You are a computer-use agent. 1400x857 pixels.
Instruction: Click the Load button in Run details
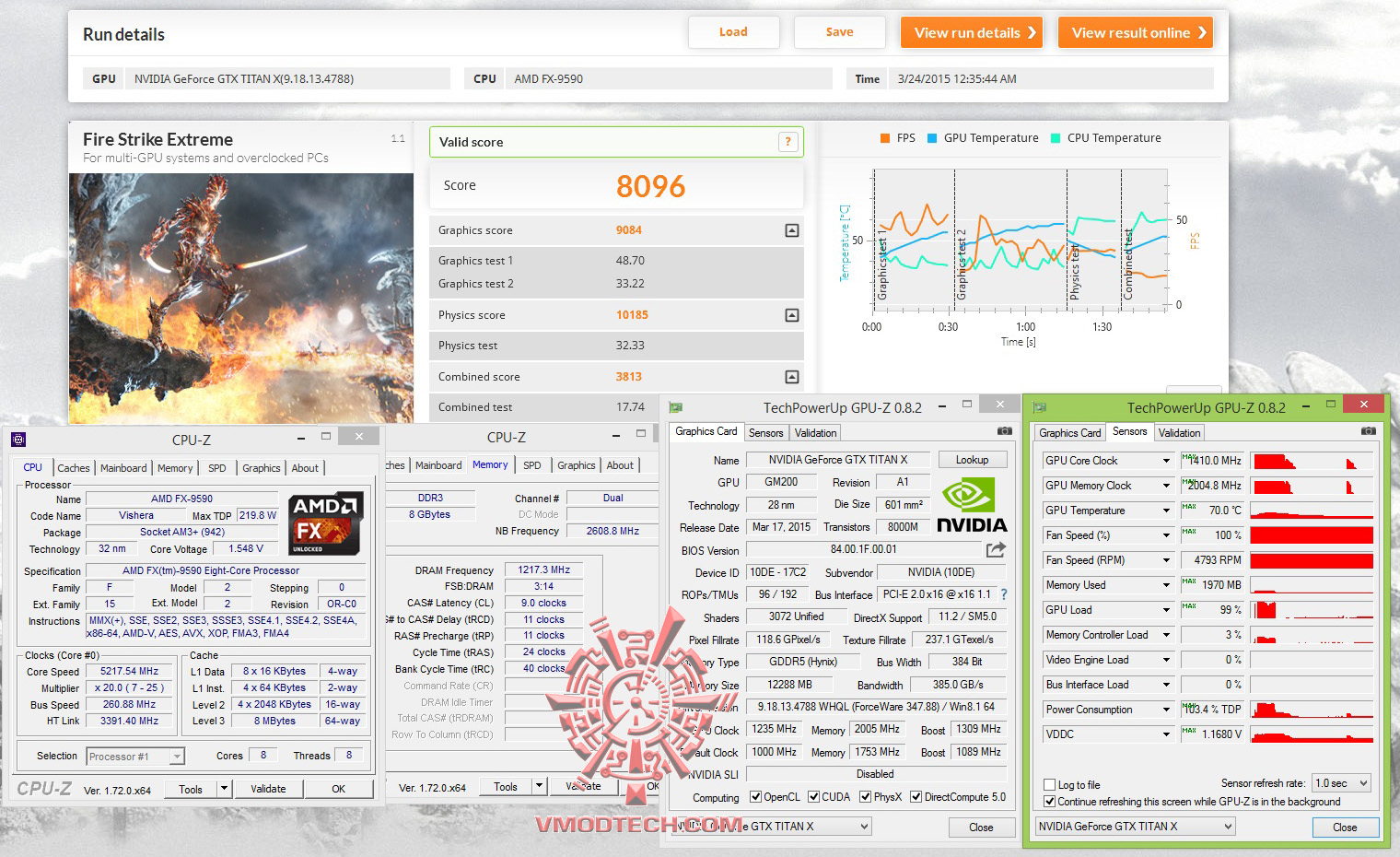coord(734,32)
